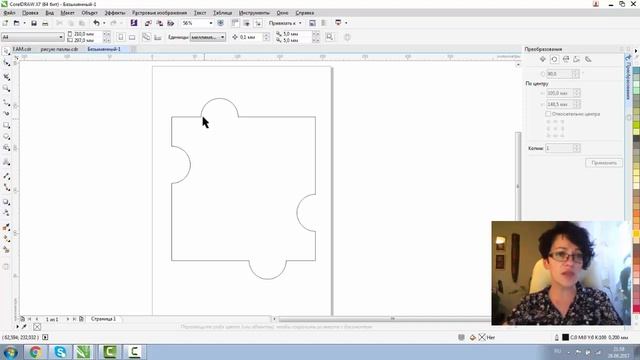Open the 'Растровые изображения' menu
The image size is (640, 360).
tap(159, 13)
